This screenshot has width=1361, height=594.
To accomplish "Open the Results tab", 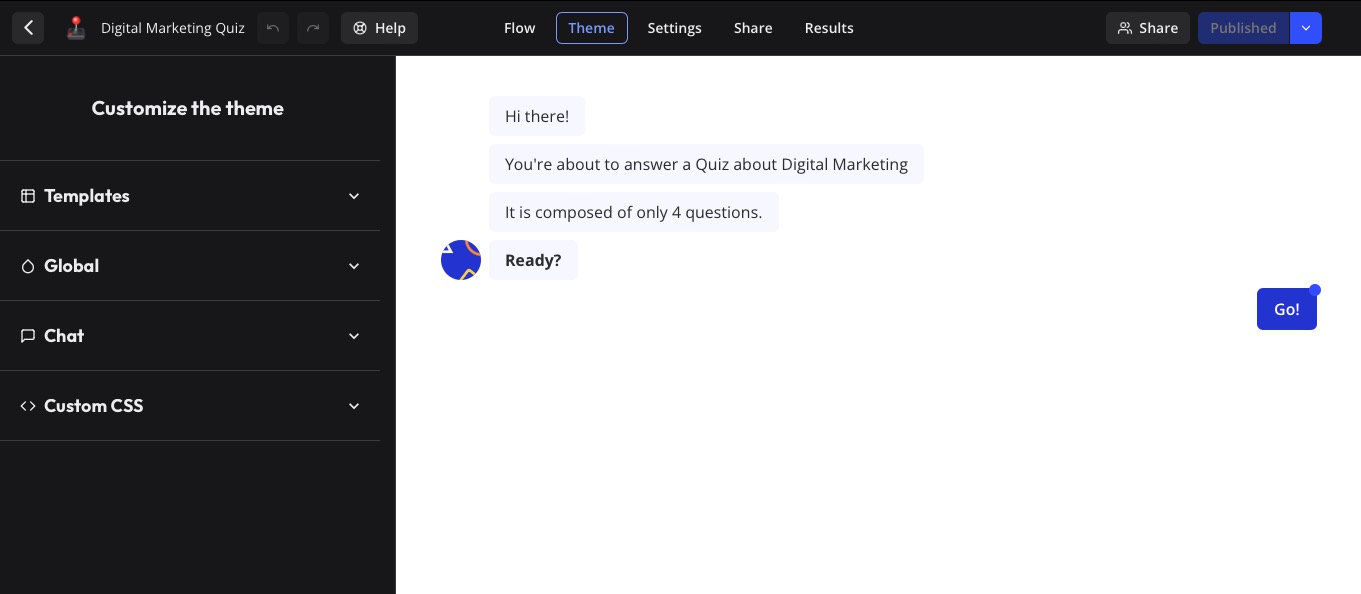I will 829,28.
